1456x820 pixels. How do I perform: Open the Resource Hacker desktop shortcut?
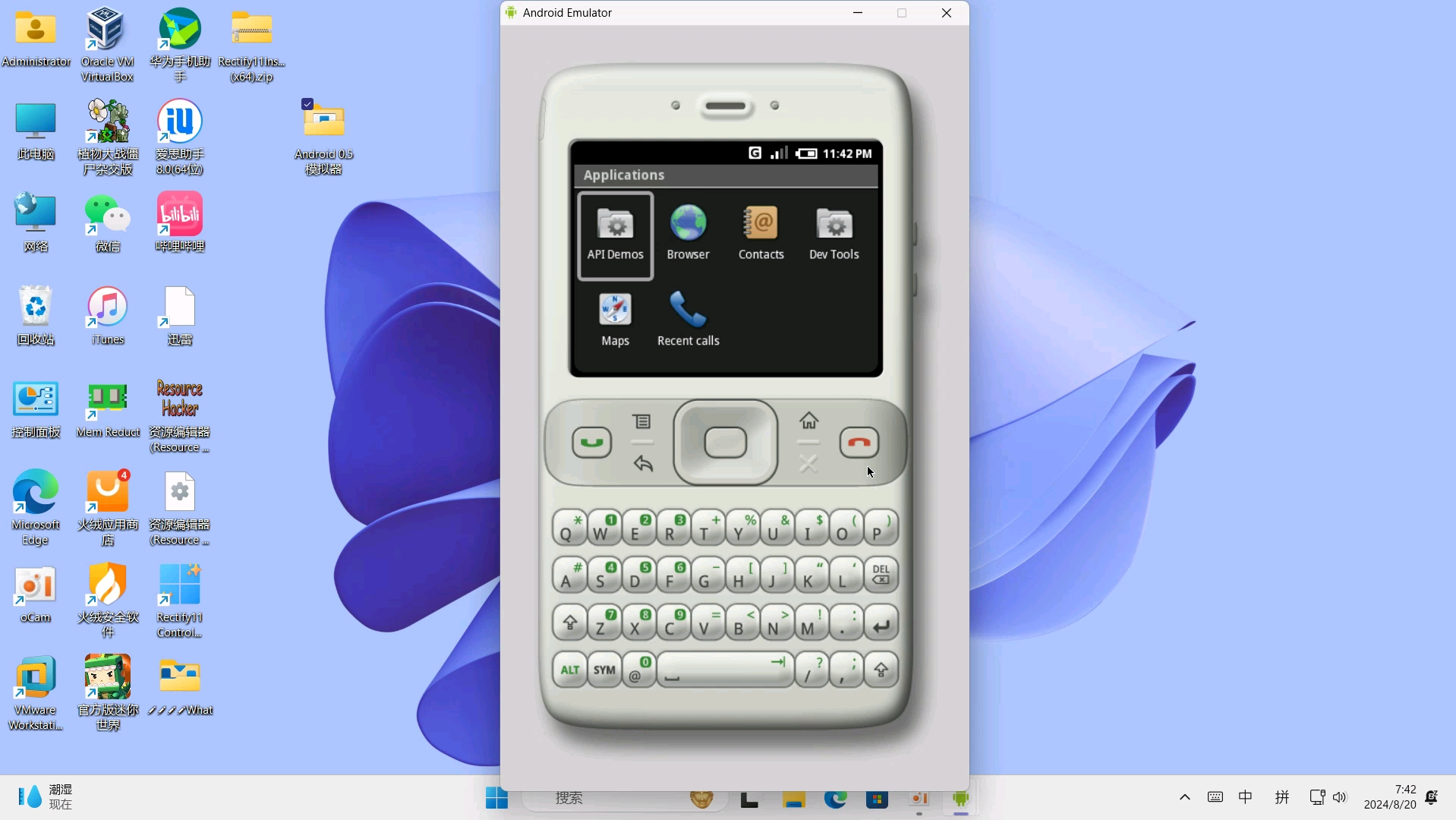(x=180, y=415)
